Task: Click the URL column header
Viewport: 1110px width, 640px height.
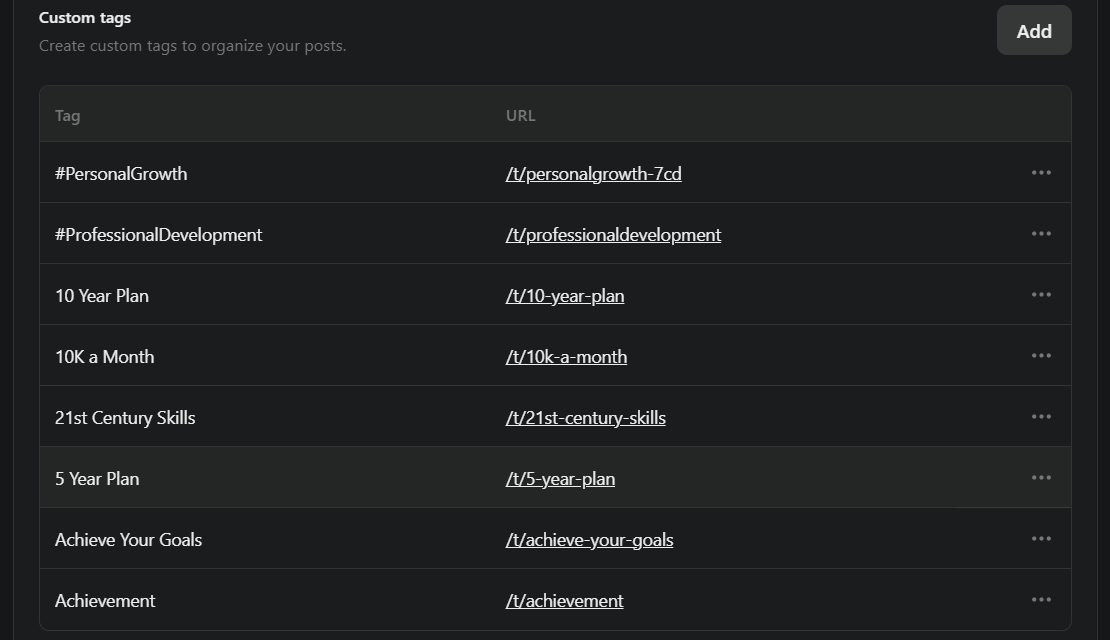Action: [x=520, y=115]
